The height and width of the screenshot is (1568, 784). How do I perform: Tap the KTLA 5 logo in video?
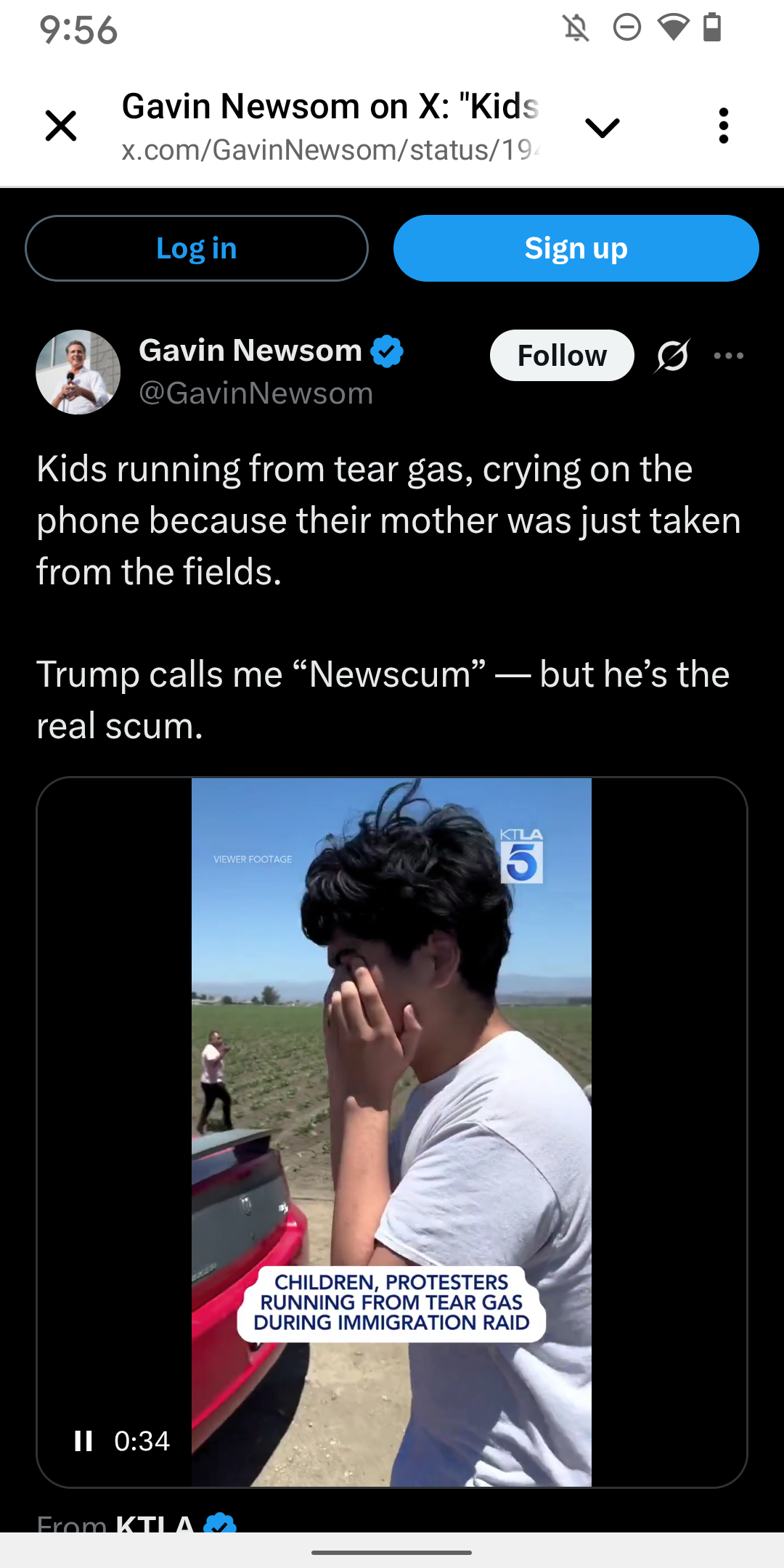521,856
